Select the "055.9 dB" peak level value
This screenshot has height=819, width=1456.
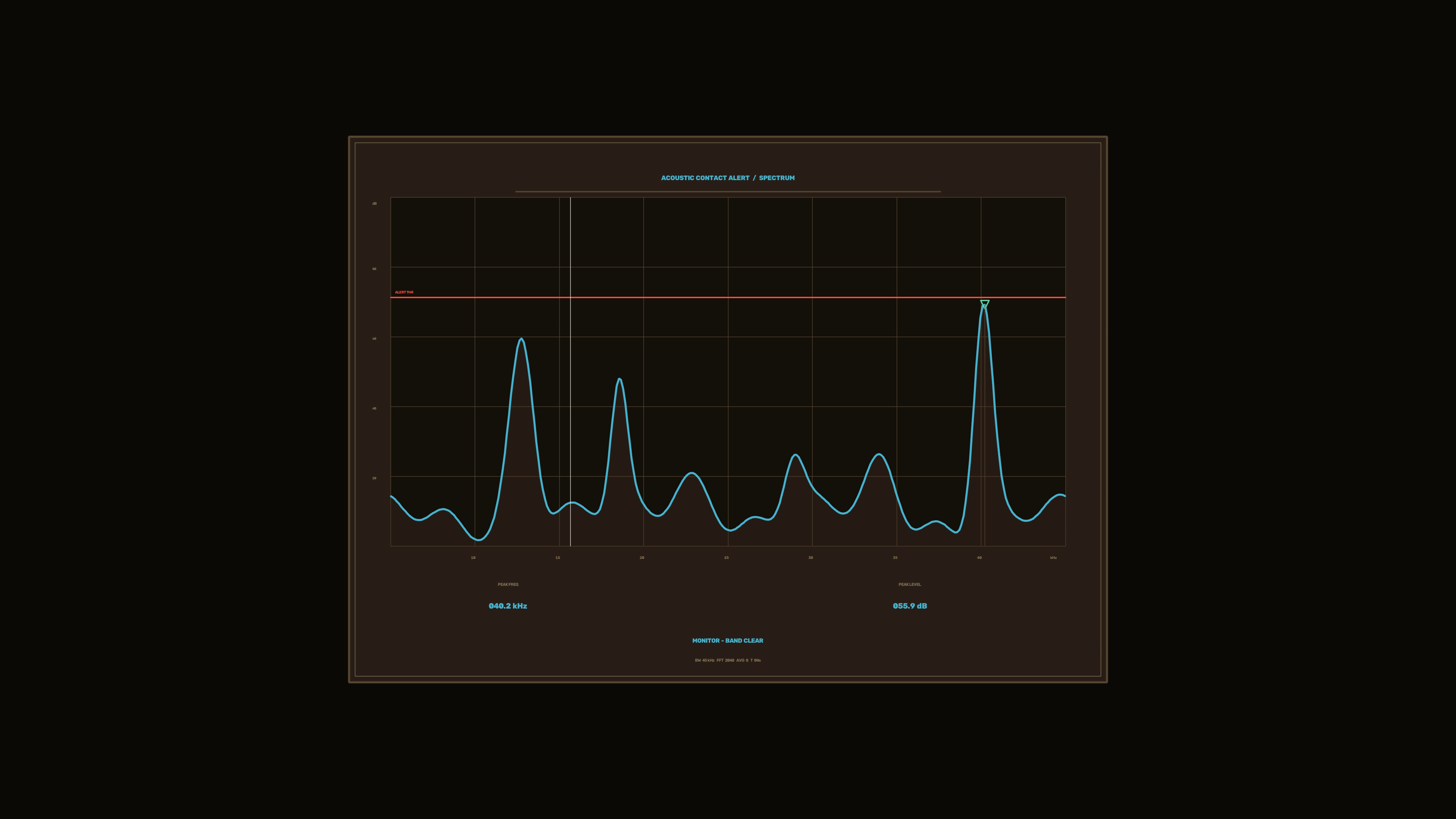(910, 606)
